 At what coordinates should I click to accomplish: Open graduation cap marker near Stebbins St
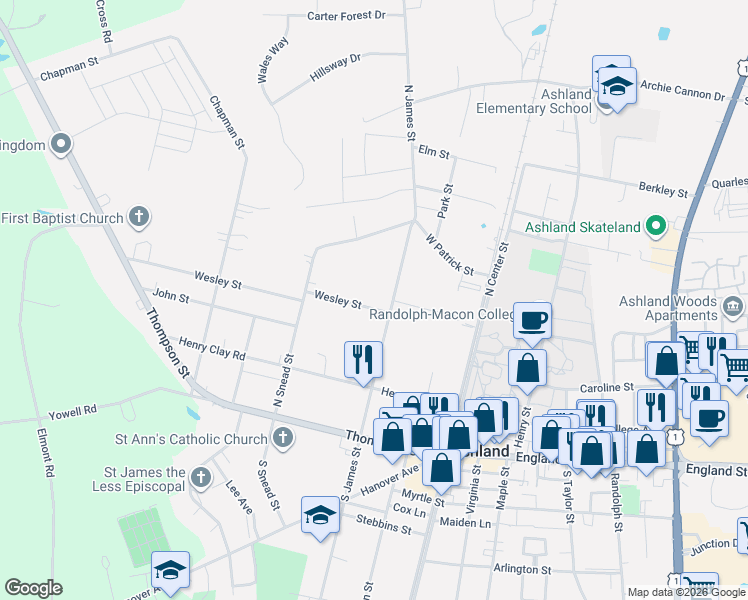point(320,517)
